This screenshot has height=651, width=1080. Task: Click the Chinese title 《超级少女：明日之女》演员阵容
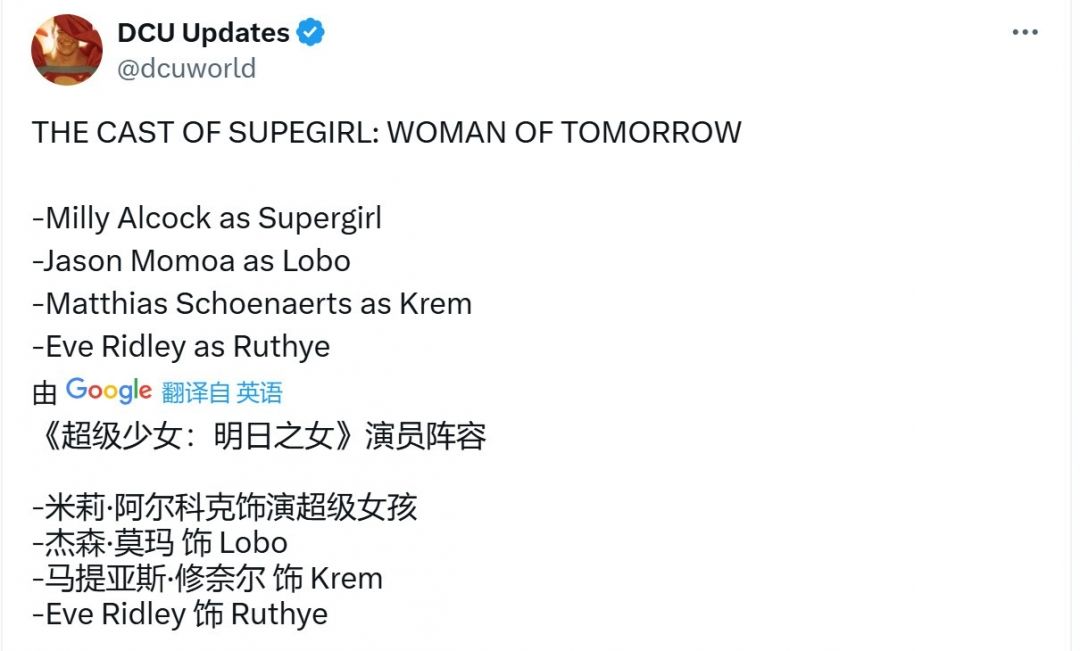tap(259, 437)
